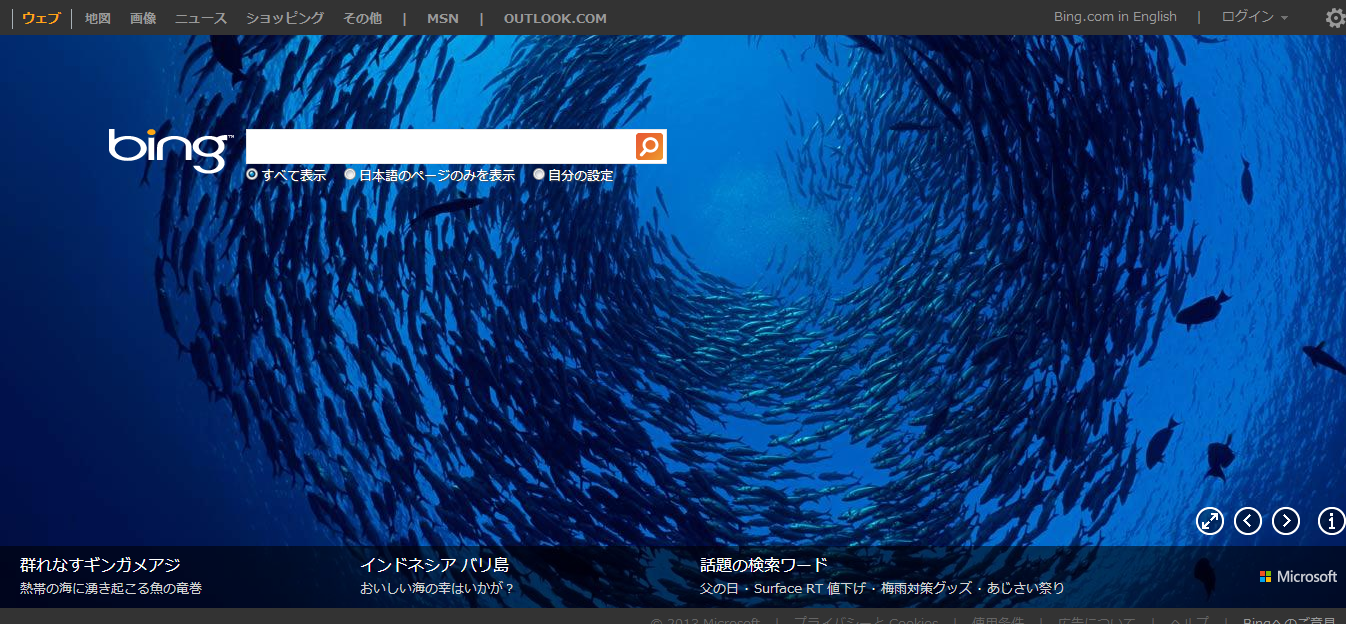Click the Microsoft logo
This screenshot has width=1346, height=624.
(x=1298, y=577)
